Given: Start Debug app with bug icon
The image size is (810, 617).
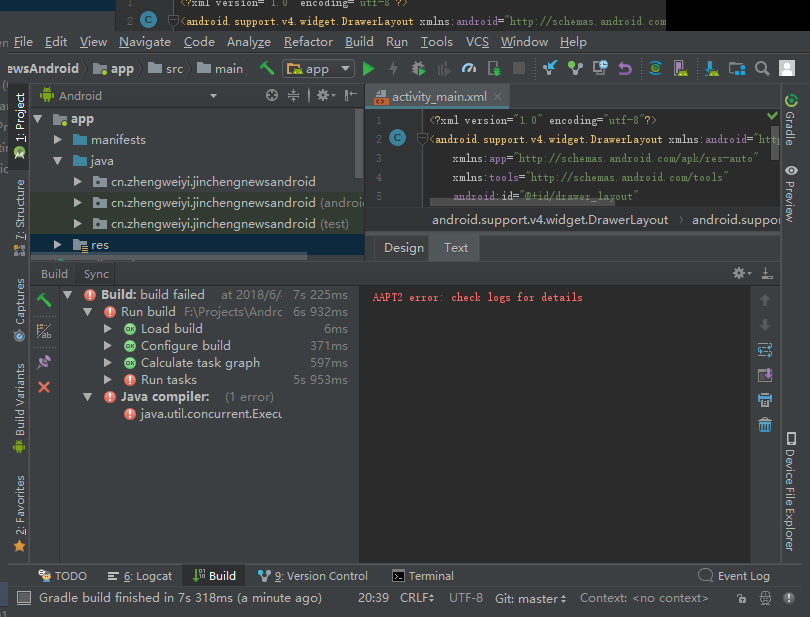Looking at the screenshot, I should pyautogui.click(x=418, y=69).
